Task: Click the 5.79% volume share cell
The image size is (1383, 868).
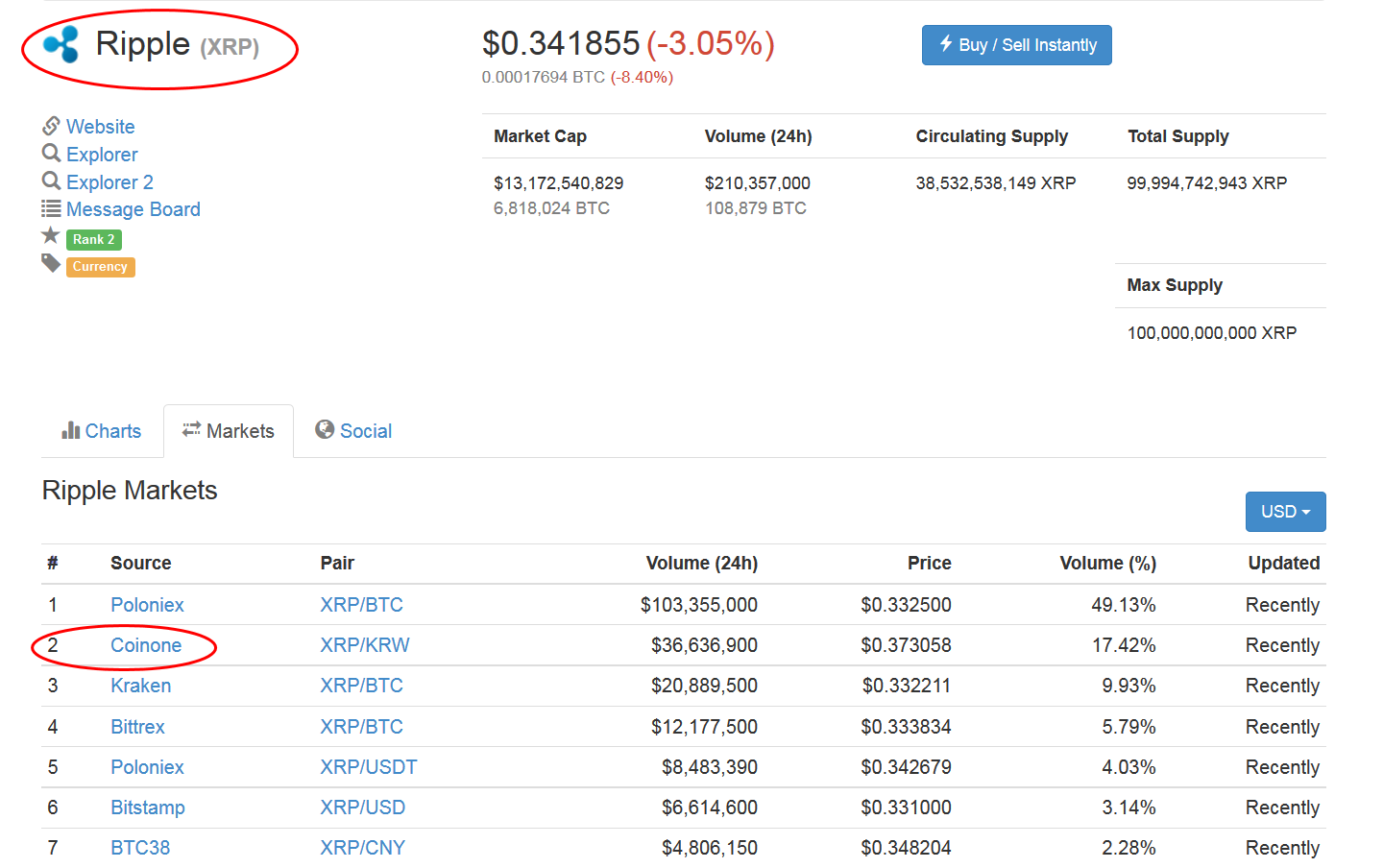Action: pyautogui.click(x=1129, y=727)
